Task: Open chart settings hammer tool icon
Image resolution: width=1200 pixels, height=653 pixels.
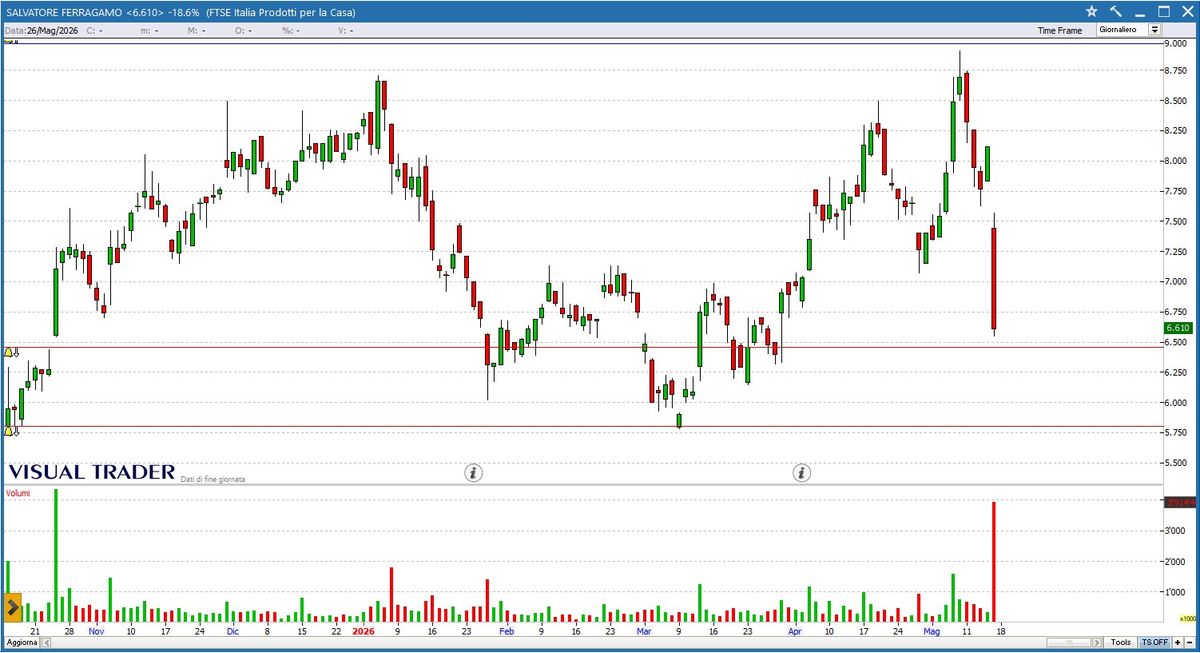Action: point(1116,11)
